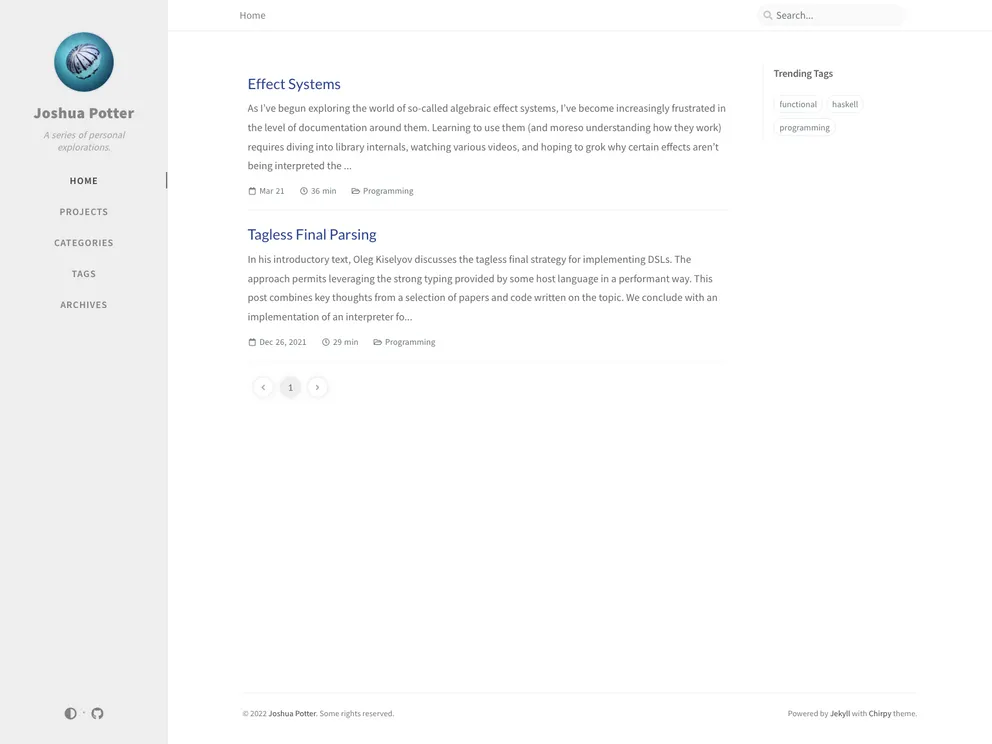Viewport: 992px width, 744px height.
Task: Open the Tagless Final Parsing post
Action: click(312, 235)
